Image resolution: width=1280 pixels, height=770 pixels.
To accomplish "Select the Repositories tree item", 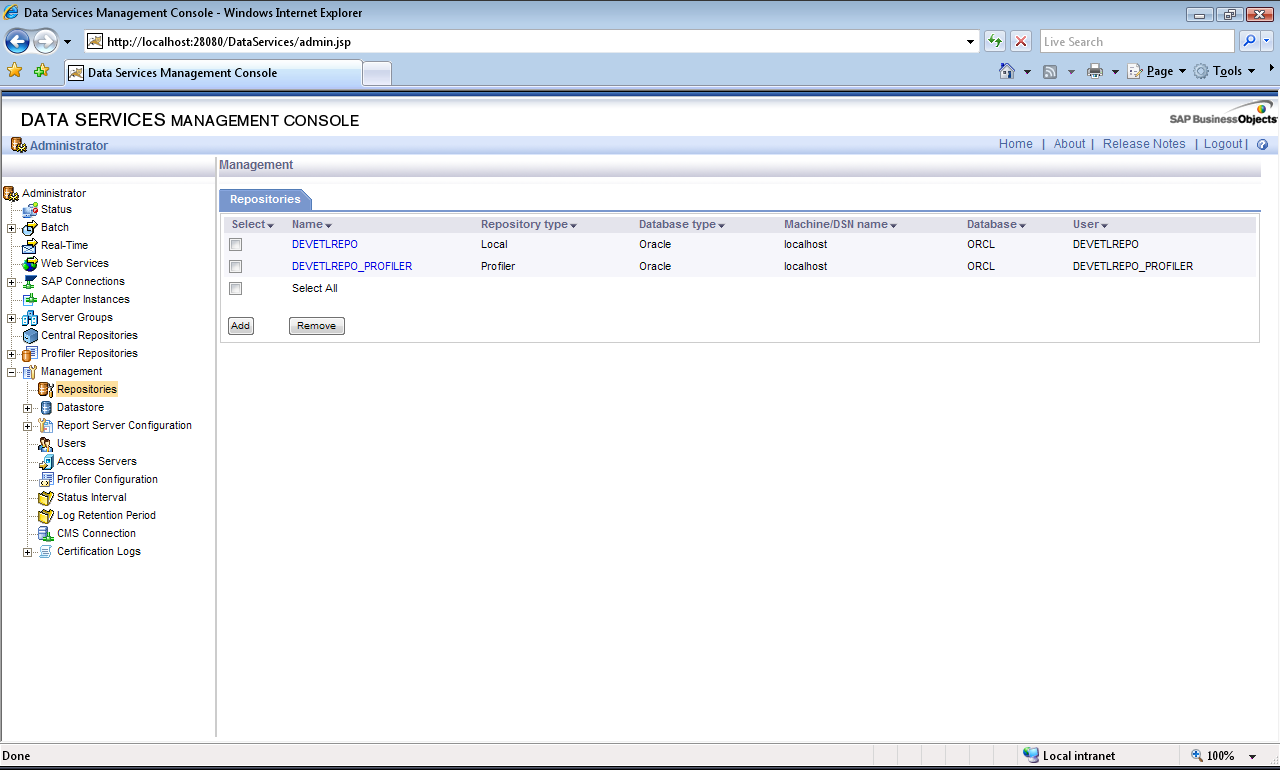I will [87, 390].
